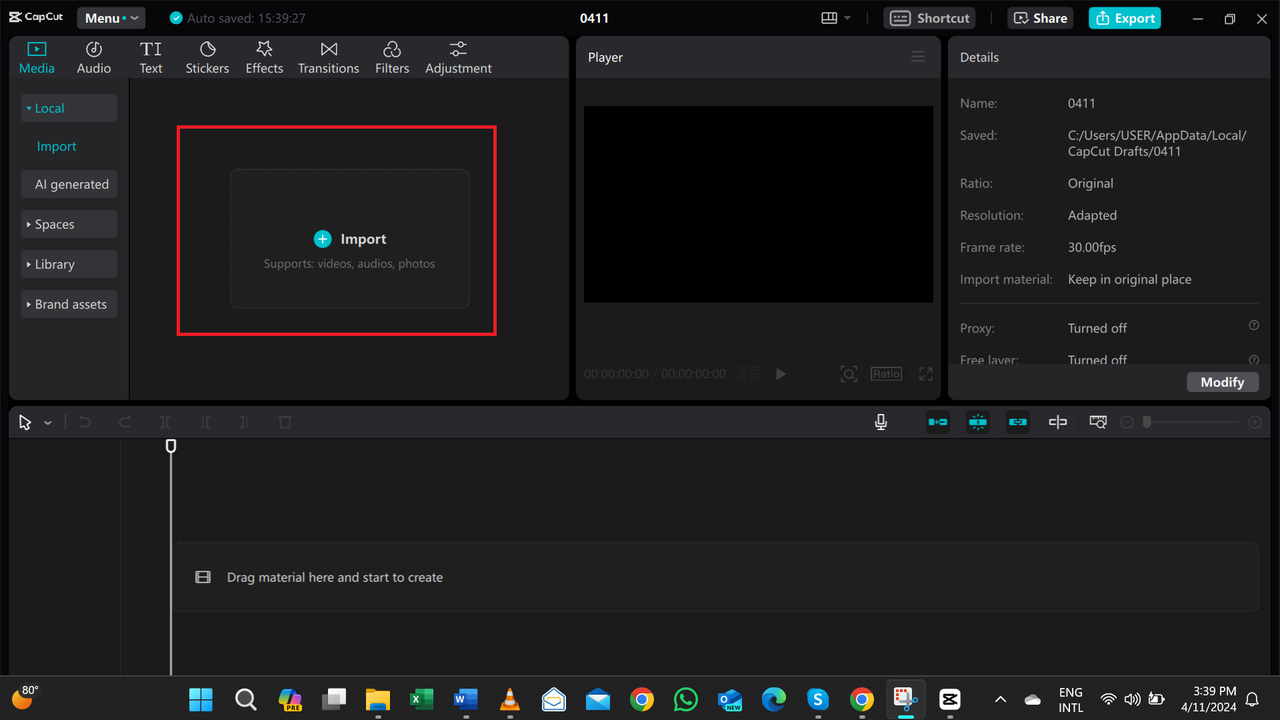Switch to the Audio tab
The height and width of the screenshot is (720, 1280).
(93, 56)
